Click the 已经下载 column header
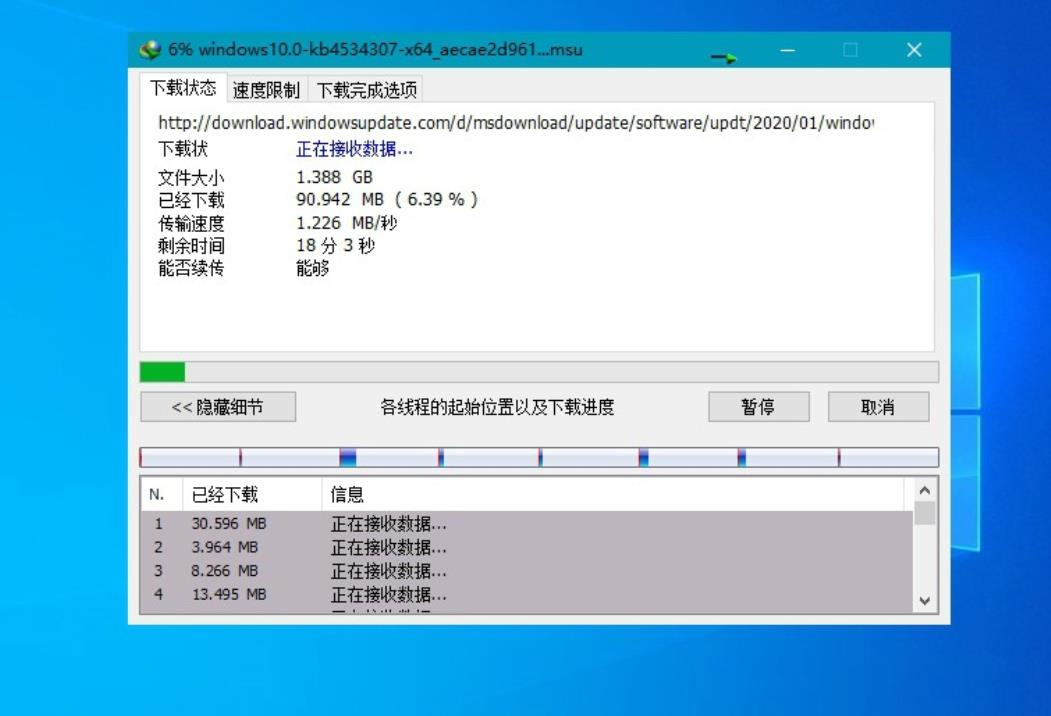Screen dimensions: 1051x716 [x=252, y=495]
